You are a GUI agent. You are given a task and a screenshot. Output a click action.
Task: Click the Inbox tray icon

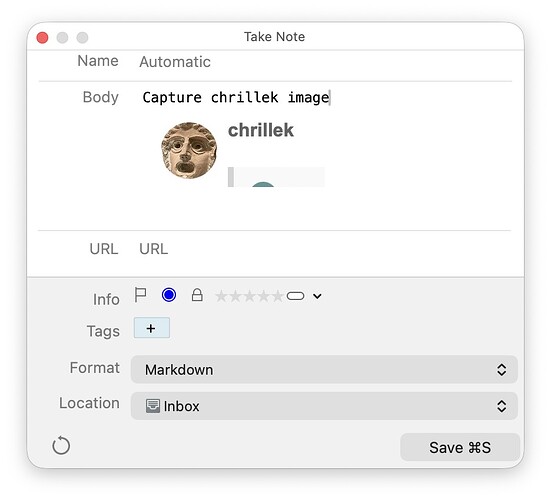click(153, 406)
